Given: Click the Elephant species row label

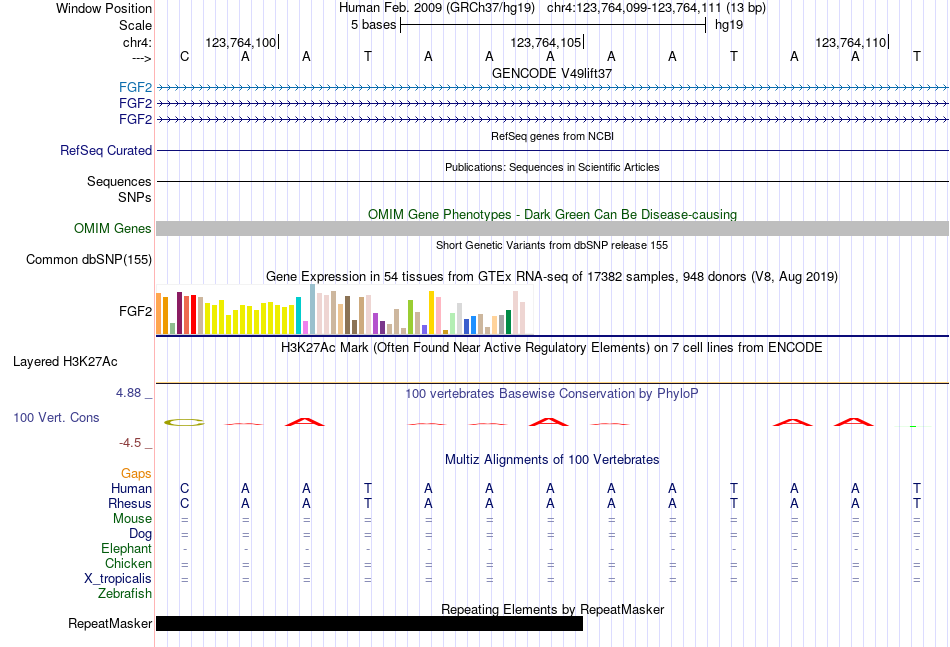Looking at the screenshot, I should (x=127, y=548).
